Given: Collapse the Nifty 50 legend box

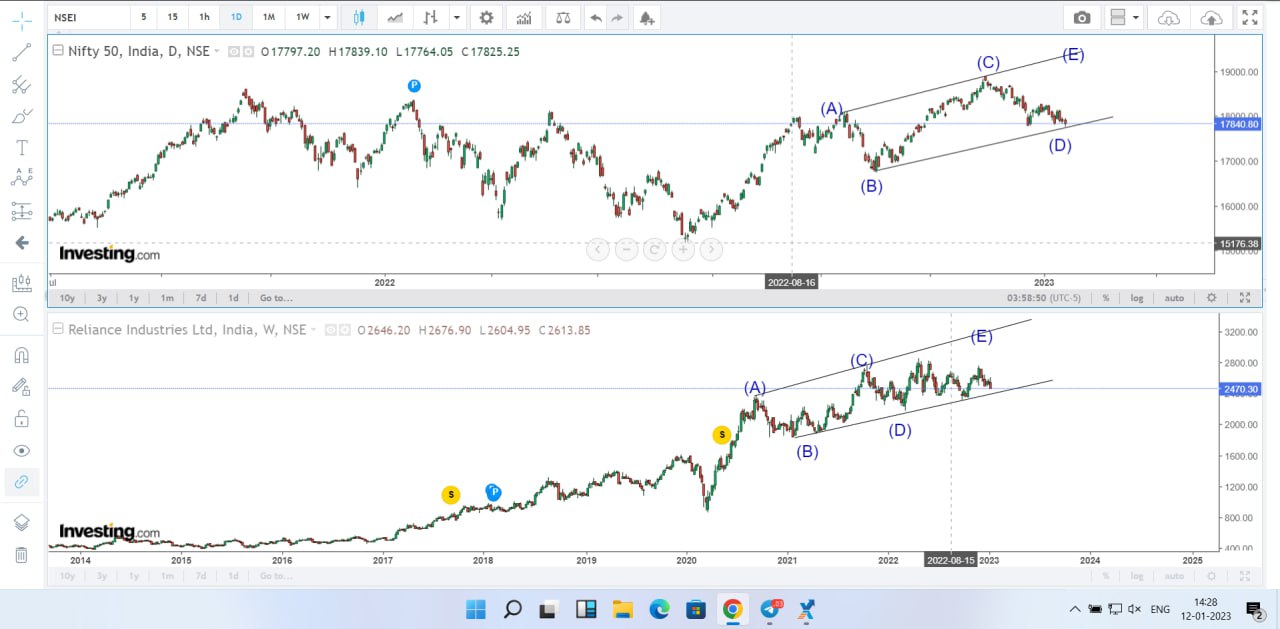Looking at the screenshot, I should [58, 51].
